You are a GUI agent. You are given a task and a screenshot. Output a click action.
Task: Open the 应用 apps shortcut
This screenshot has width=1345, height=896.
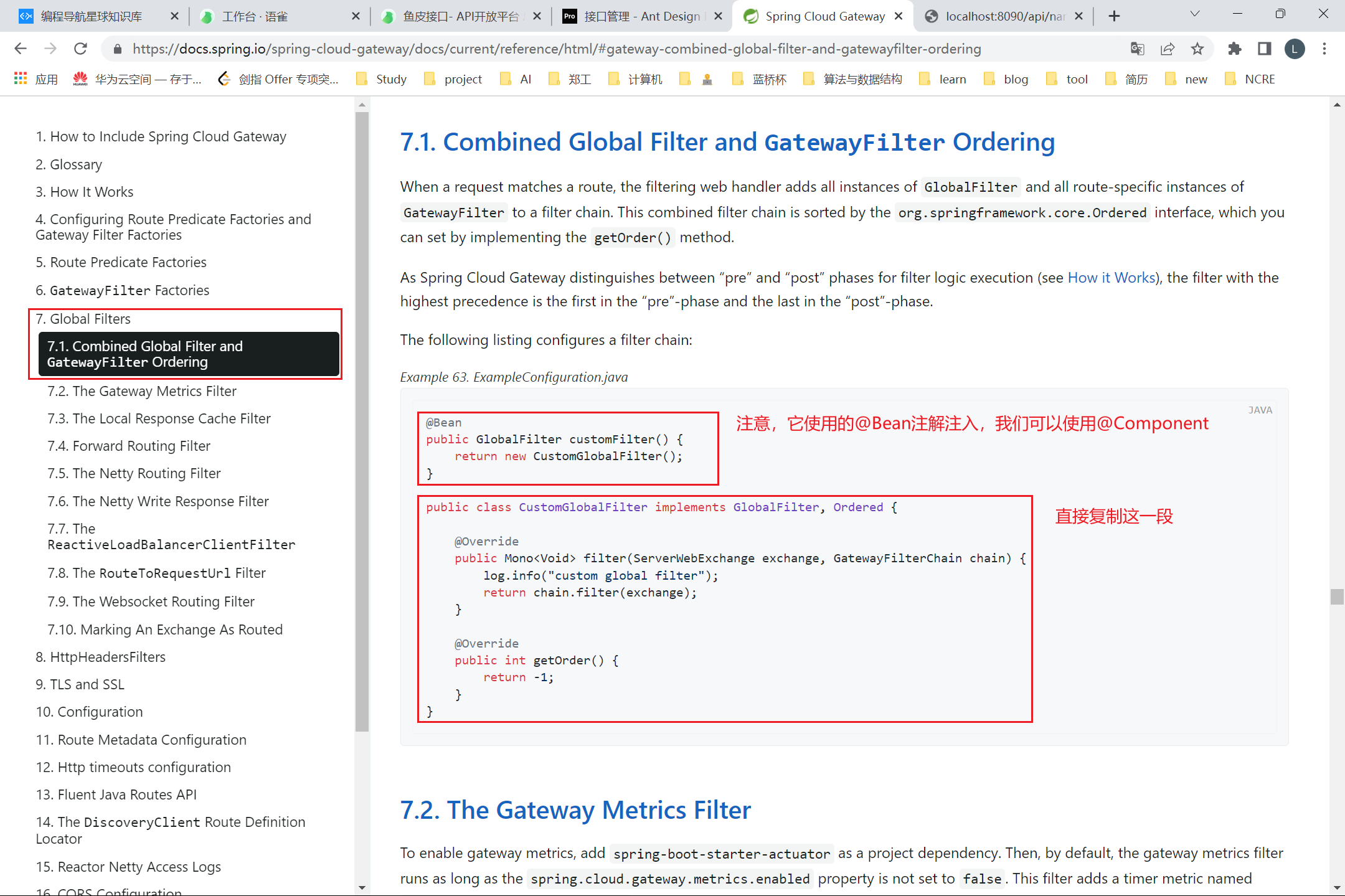click(35, 79)
